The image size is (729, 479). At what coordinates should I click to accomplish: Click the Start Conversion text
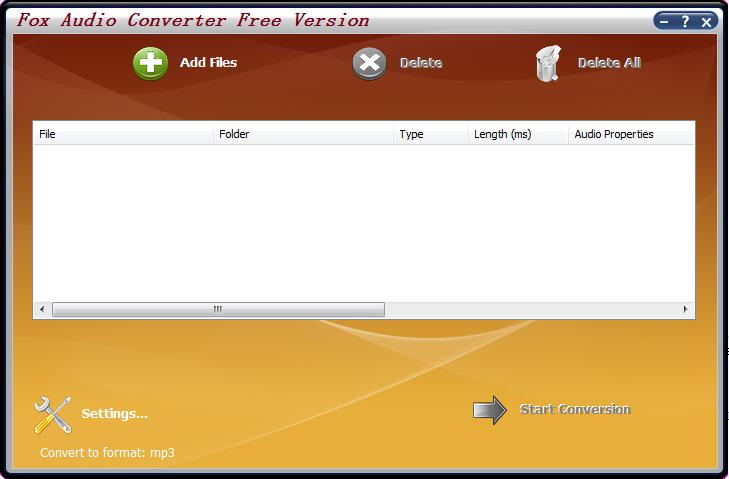(575, 409)
